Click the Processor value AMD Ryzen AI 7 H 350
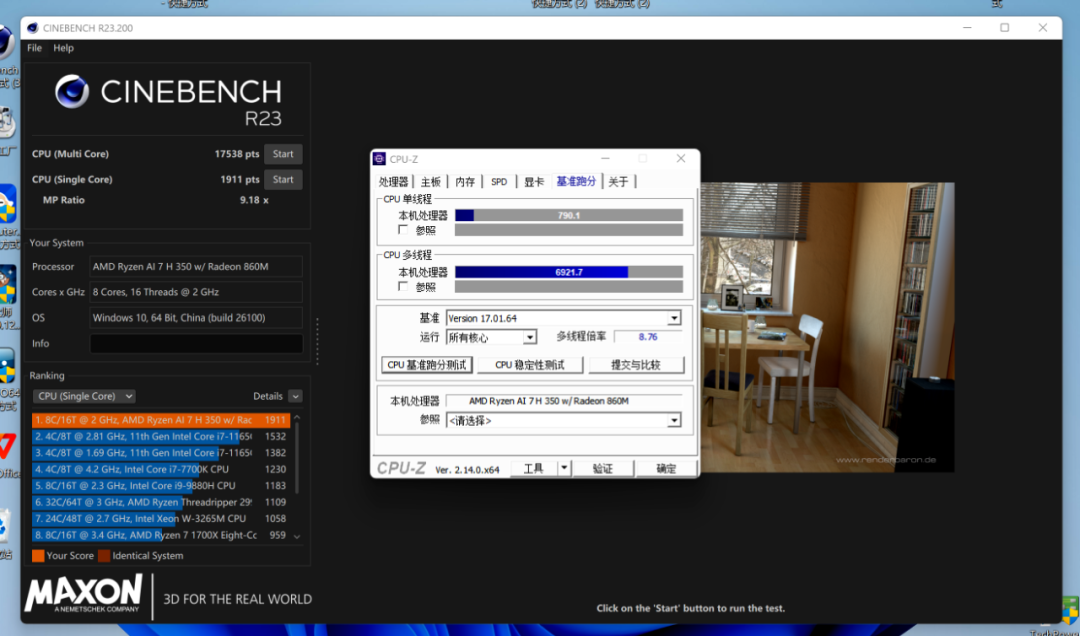 point(196,267)
